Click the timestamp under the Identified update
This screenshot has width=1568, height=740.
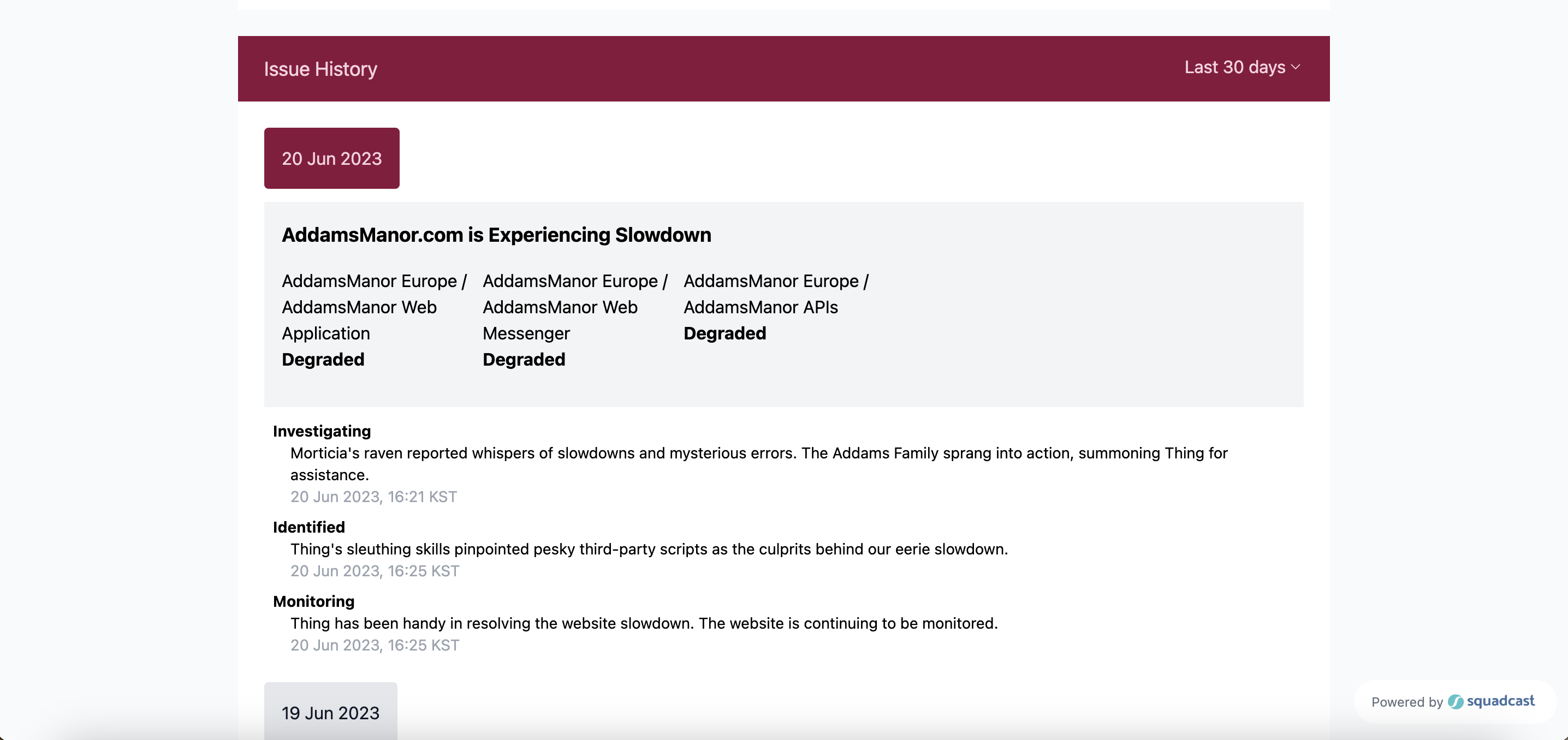tap(375, 571)
